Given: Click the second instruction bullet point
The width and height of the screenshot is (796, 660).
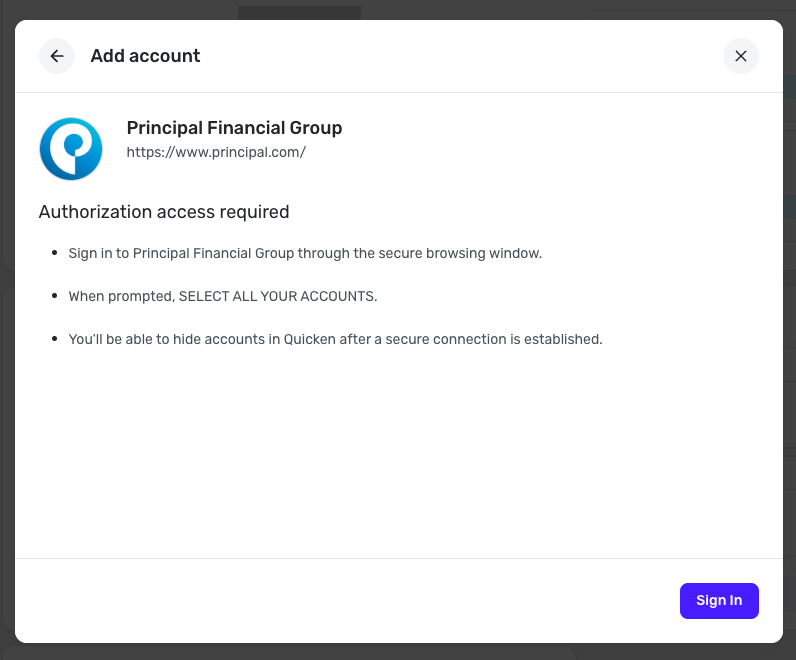Looking at the screenshot, I should coord(54,296).
